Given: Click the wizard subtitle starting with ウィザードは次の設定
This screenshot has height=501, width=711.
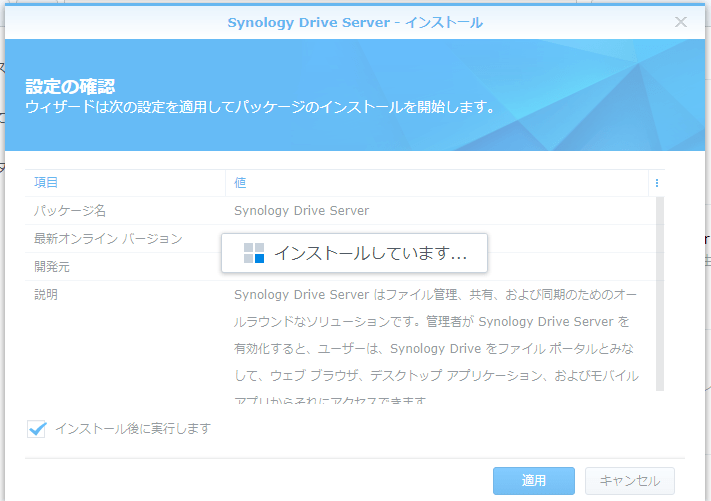Looking at the screenshot, I should pyautogui.click(x=260, y=107).
